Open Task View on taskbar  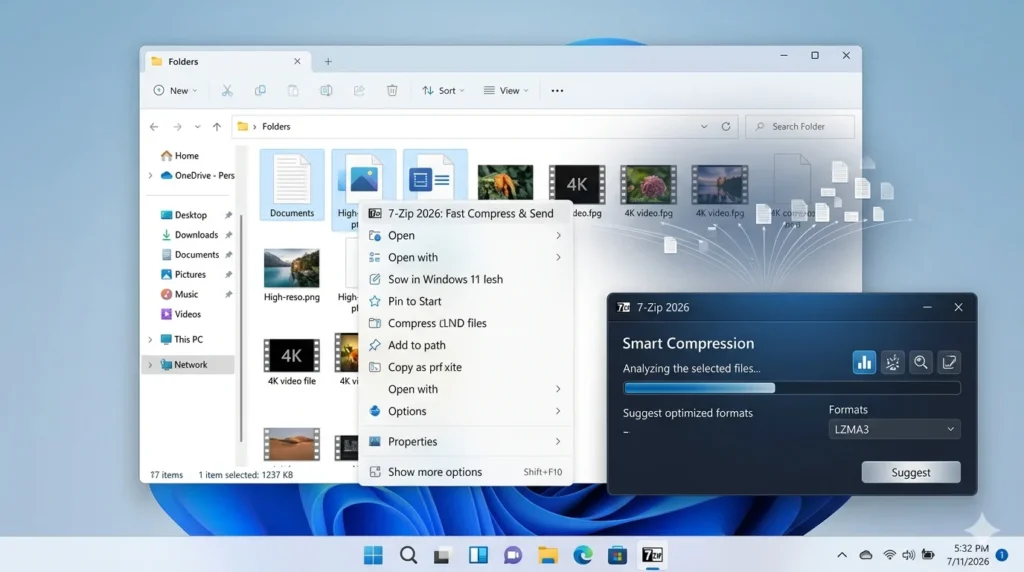(442, 555)
